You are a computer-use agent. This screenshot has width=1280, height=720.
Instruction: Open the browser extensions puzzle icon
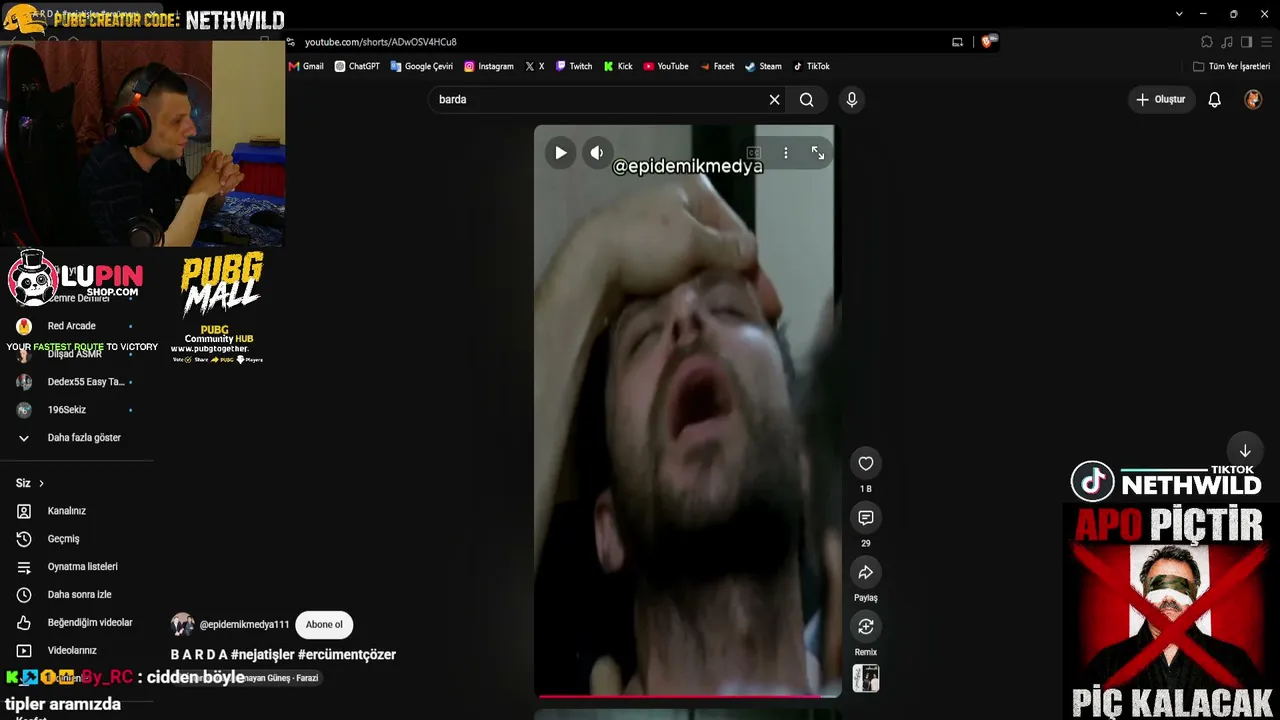1207,42
